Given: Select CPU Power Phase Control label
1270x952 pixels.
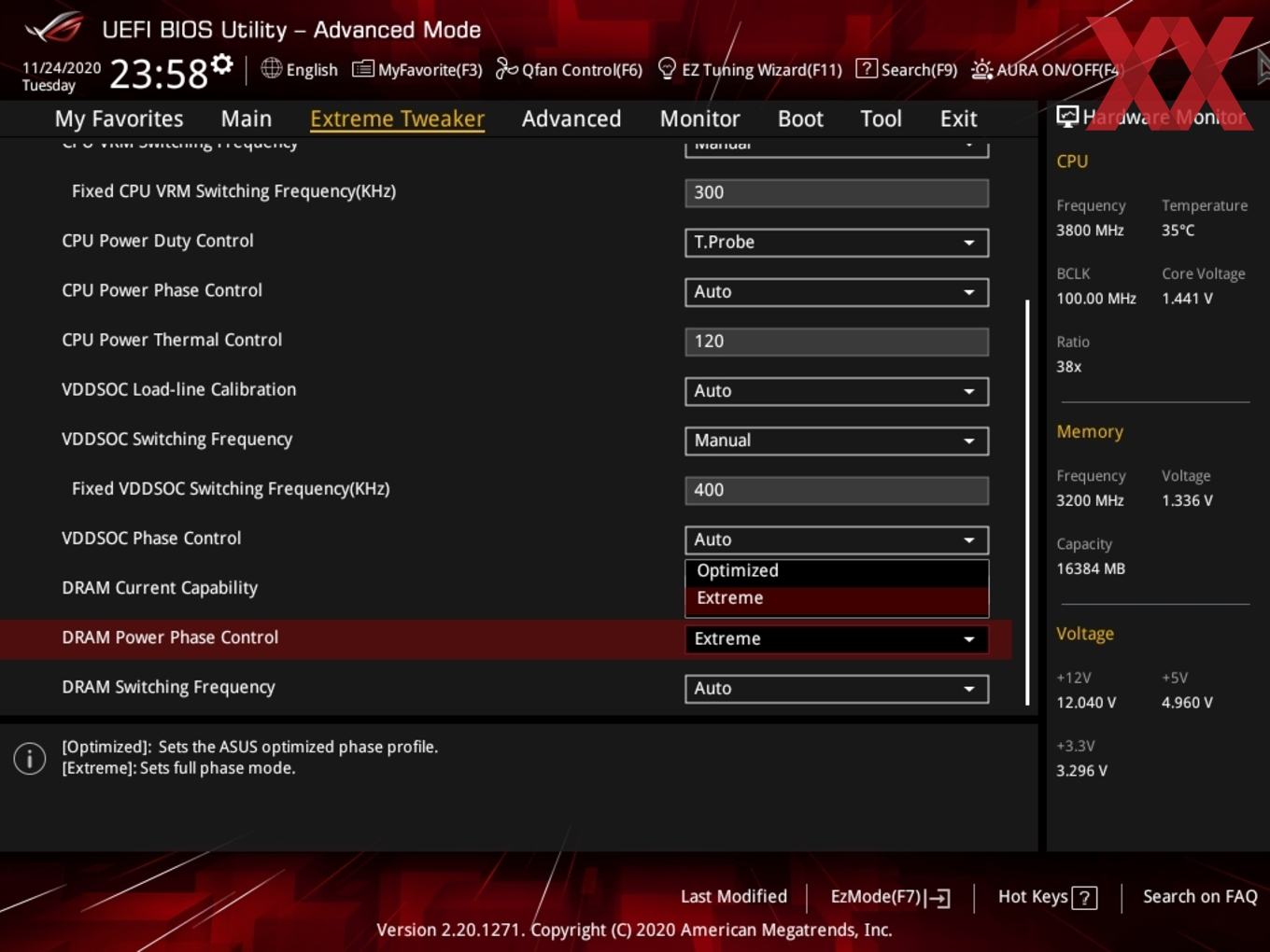Looking at the screenshot, I should coord(162,290).
